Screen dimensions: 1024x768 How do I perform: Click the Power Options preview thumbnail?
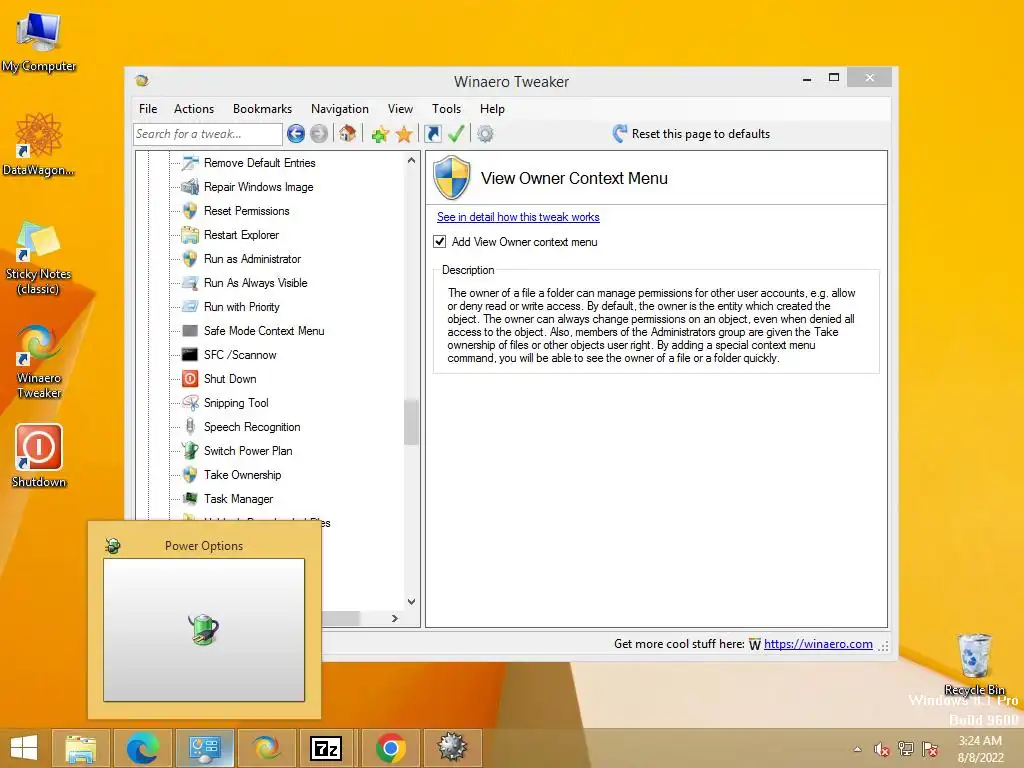204,630
